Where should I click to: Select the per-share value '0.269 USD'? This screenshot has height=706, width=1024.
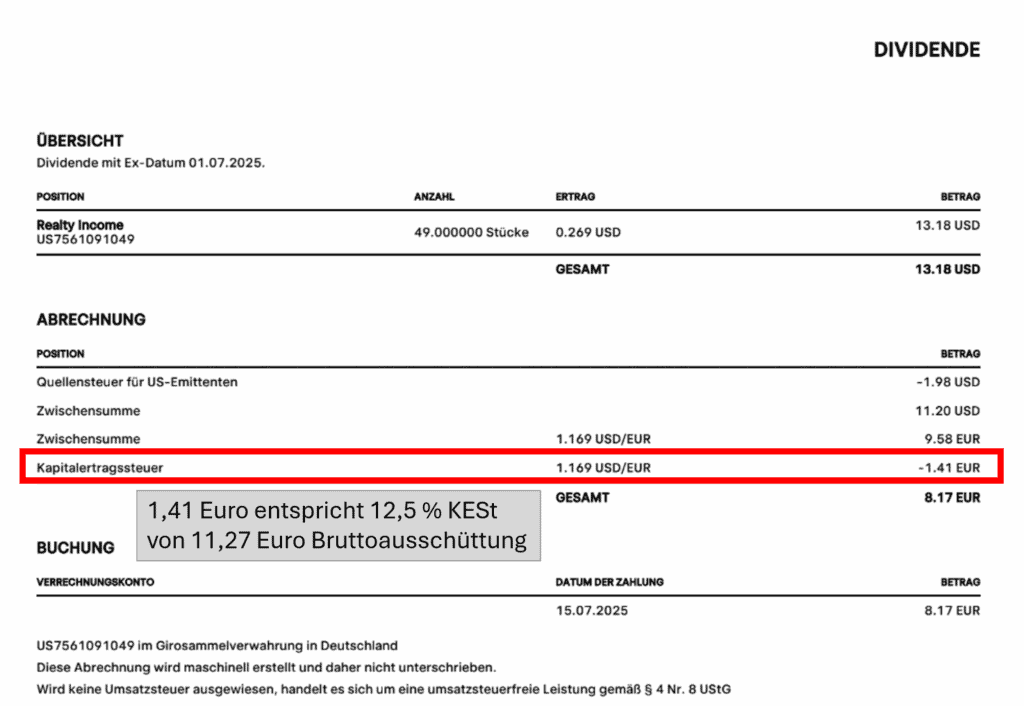[588, 232]
